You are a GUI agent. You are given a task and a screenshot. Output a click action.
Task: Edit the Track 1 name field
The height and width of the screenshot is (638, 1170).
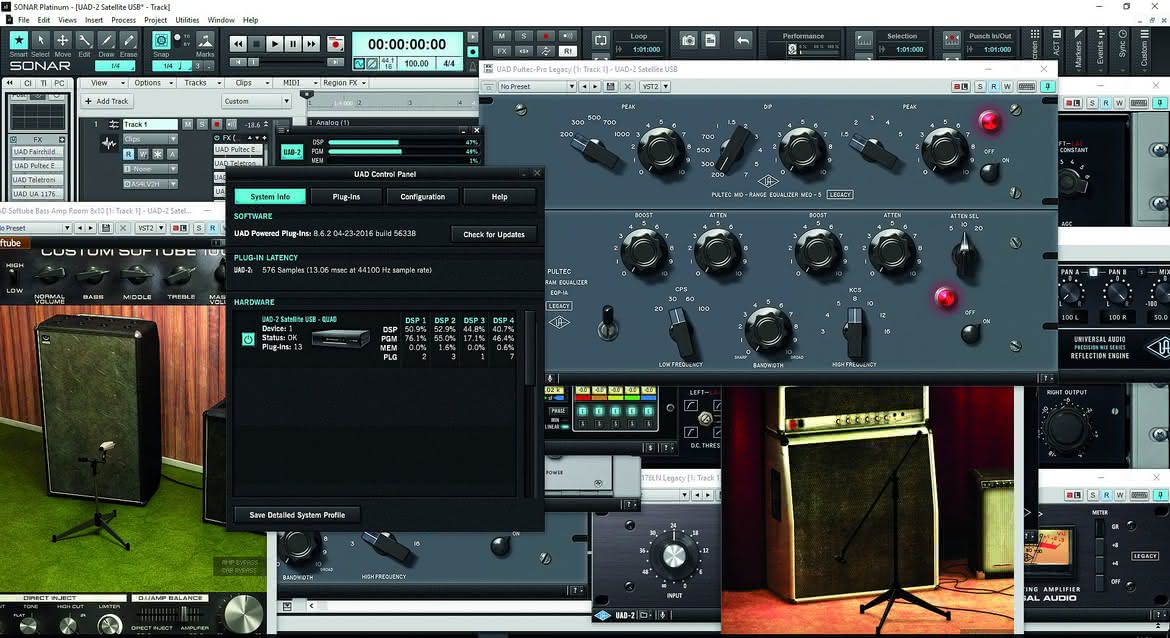point(150,125)
